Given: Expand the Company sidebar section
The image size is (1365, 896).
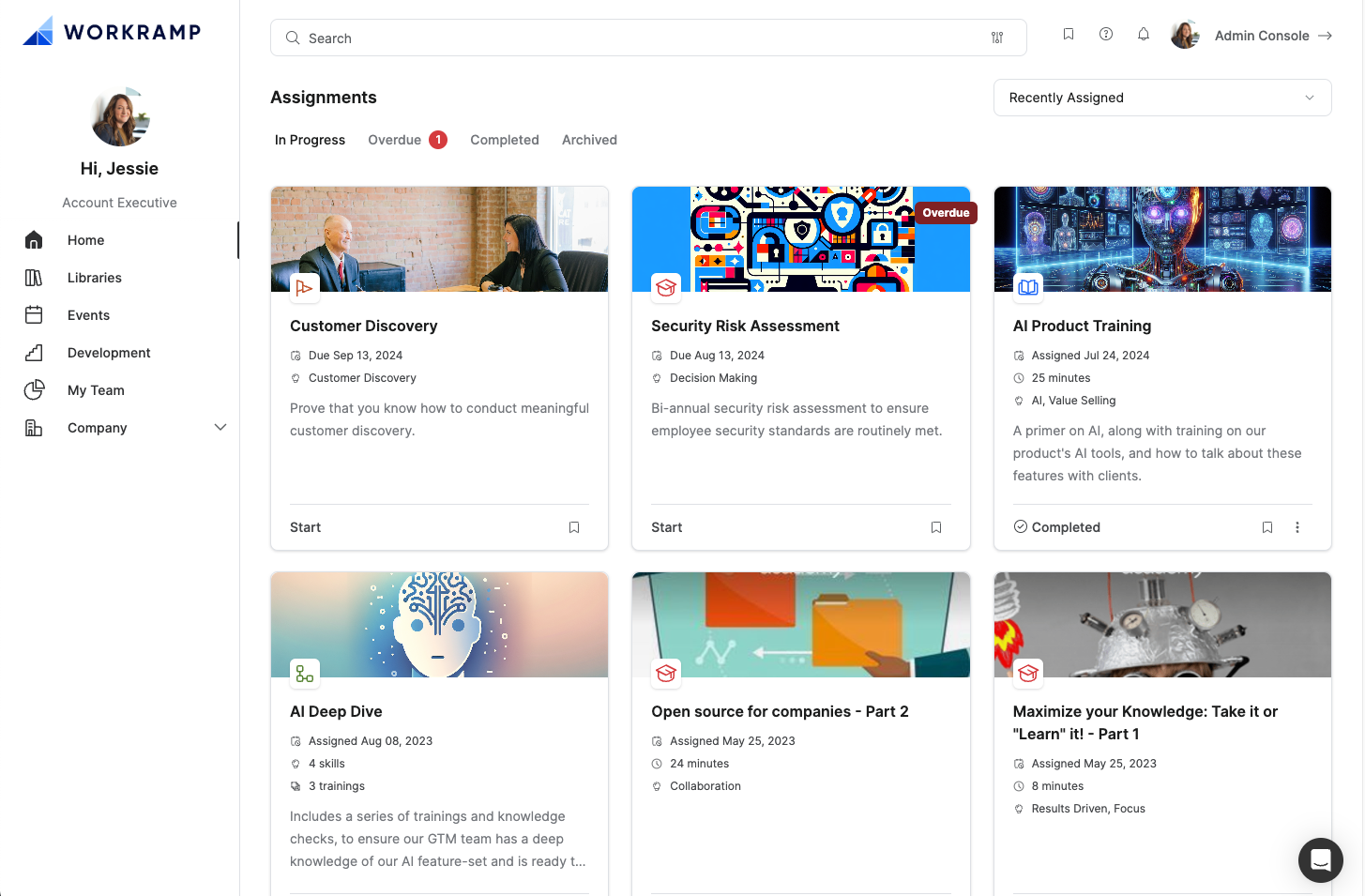Looking at the screenshot, I should tap(220, 427).
